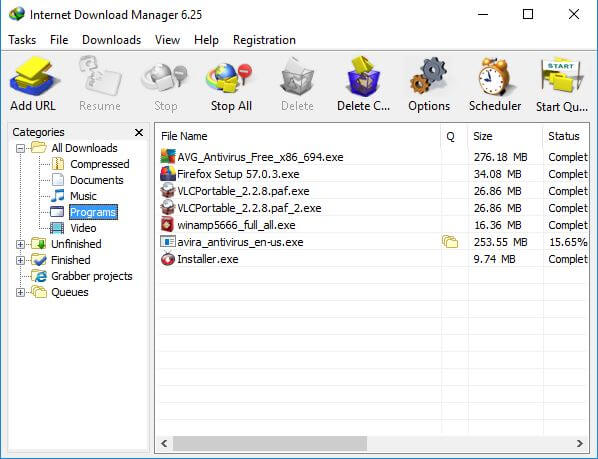Click the 9.74 MB size cell
This screenshot has width=598, height=459.
tap(494, 259)
